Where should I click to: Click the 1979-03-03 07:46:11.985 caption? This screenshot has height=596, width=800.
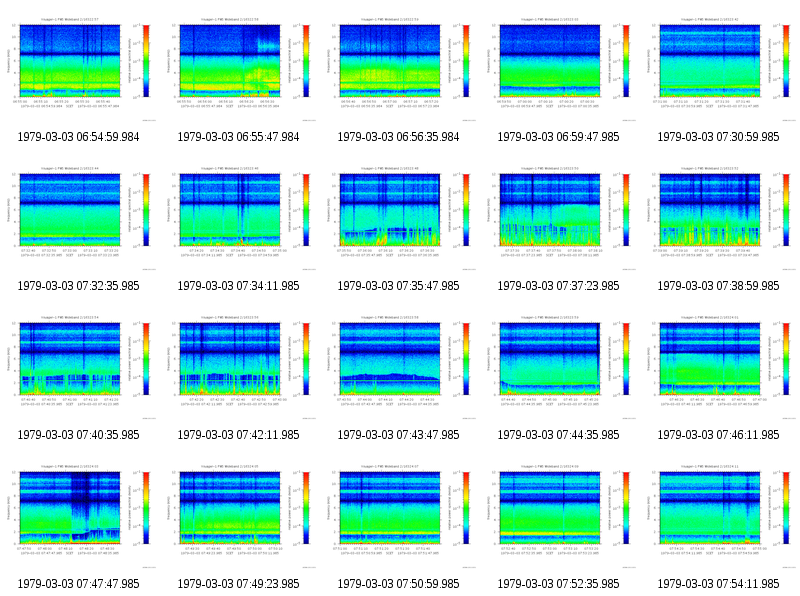(718, 435)
